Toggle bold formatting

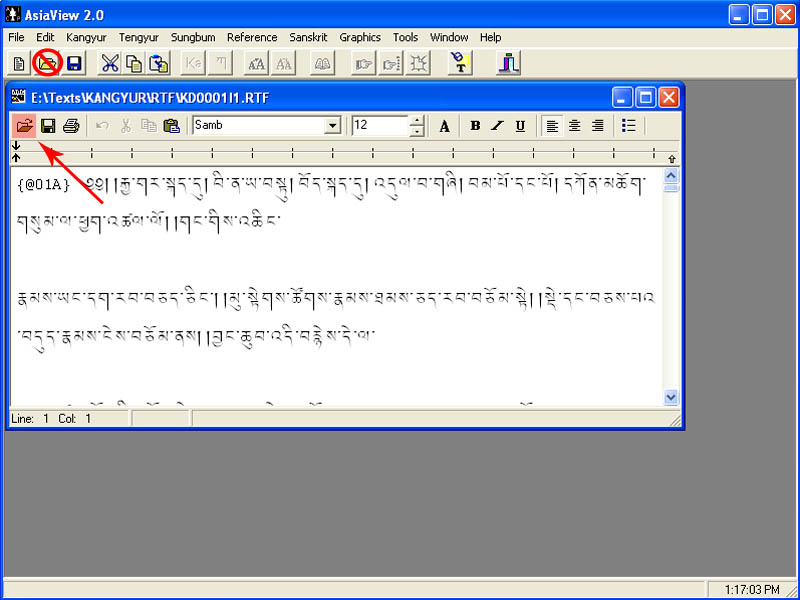point(475,126)
